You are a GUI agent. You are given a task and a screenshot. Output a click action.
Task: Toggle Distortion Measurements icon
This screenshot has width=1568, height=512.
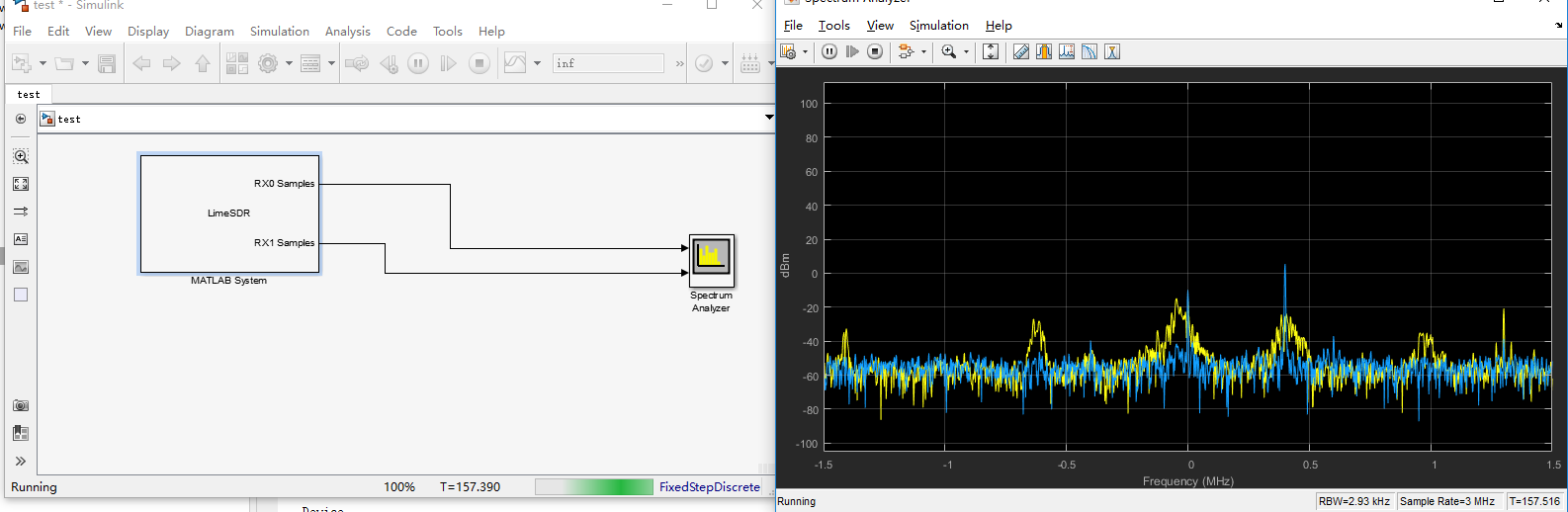coord(1089,51)
